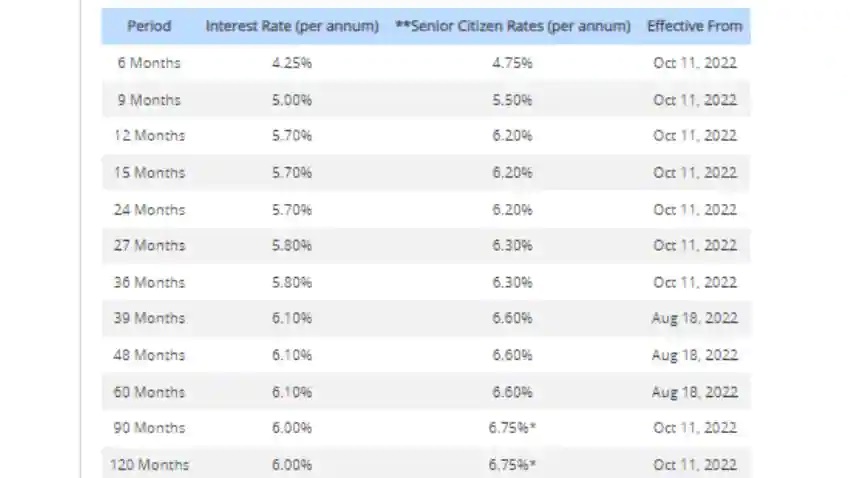Click 5.80% rate in 36 Months row
The image size is (850, 478).
[x=292, y=282]
